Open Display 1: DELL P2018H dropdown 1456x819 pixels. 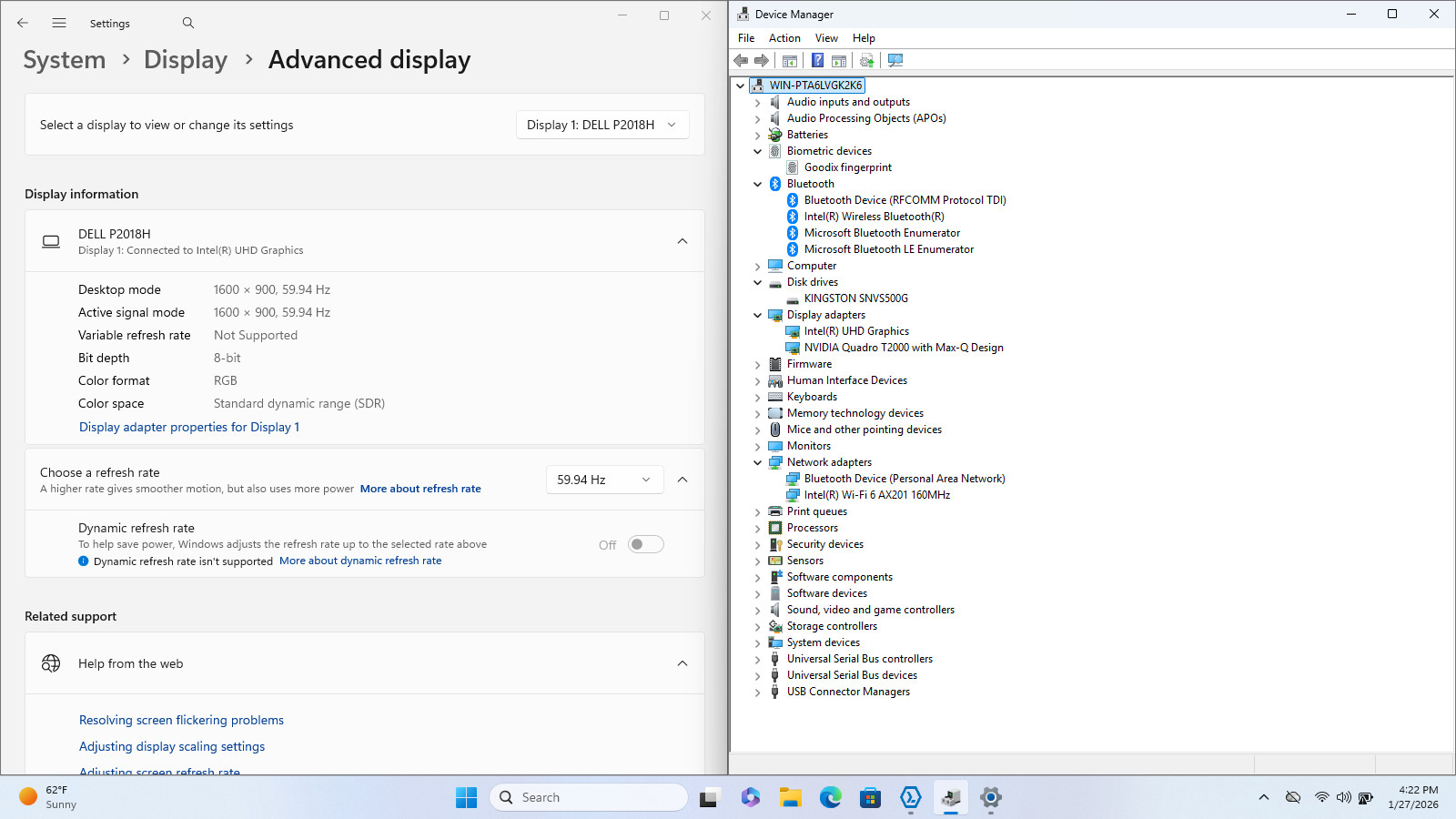tap(602, 125)
